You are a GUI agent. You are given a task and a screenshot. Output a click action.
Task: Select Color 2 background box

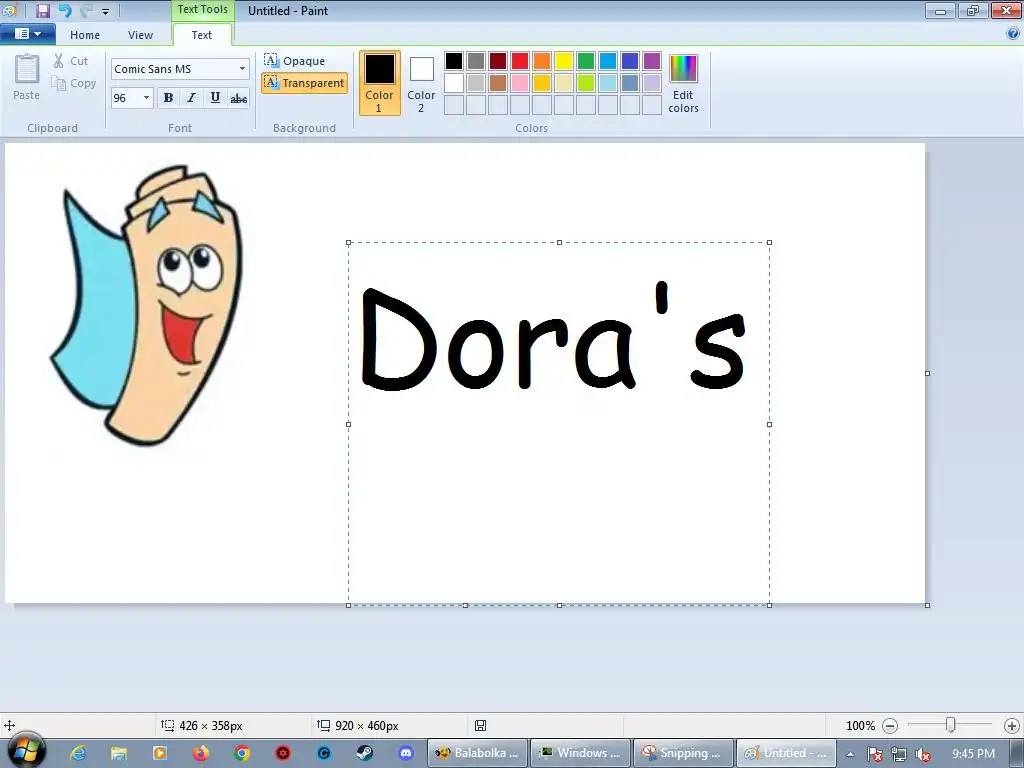pyautogui.click(x=421, y=85)
